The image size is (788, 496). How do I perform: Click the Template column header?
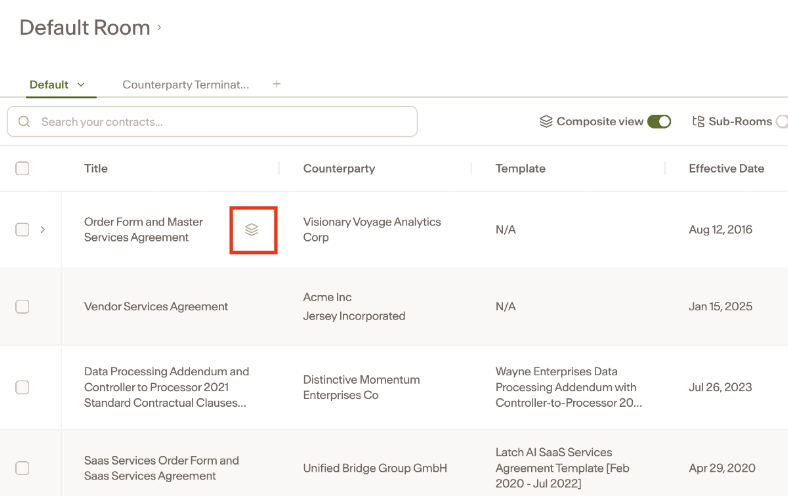pyautogui.click(x=520, y=168)
